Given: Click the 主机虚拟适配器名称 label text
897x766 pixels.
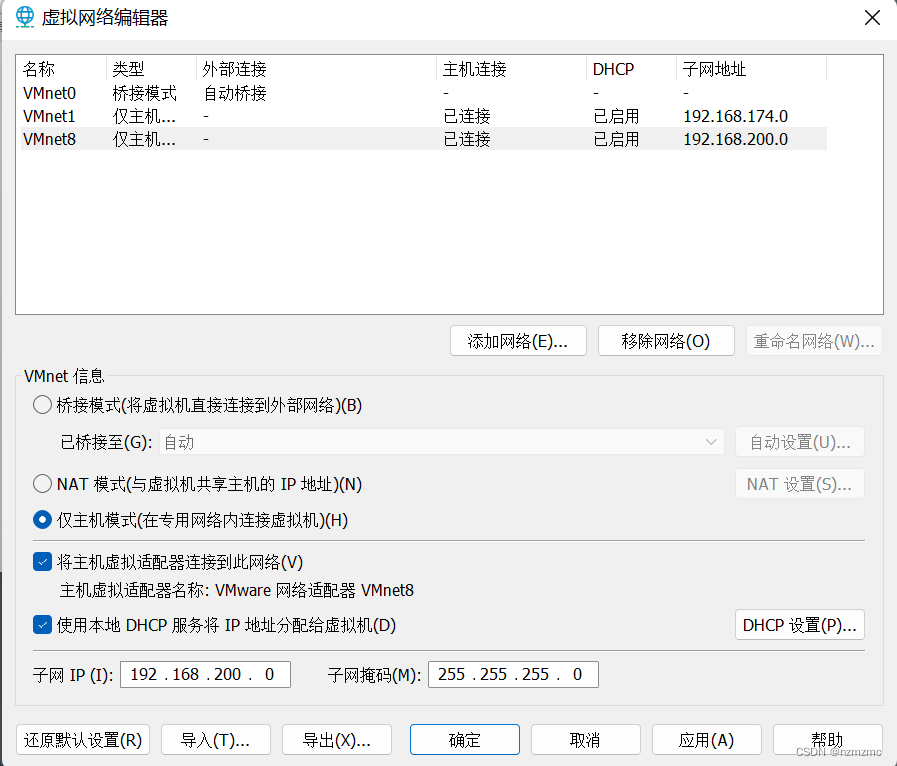Looking at the screenshot, I should coord(134,590).
